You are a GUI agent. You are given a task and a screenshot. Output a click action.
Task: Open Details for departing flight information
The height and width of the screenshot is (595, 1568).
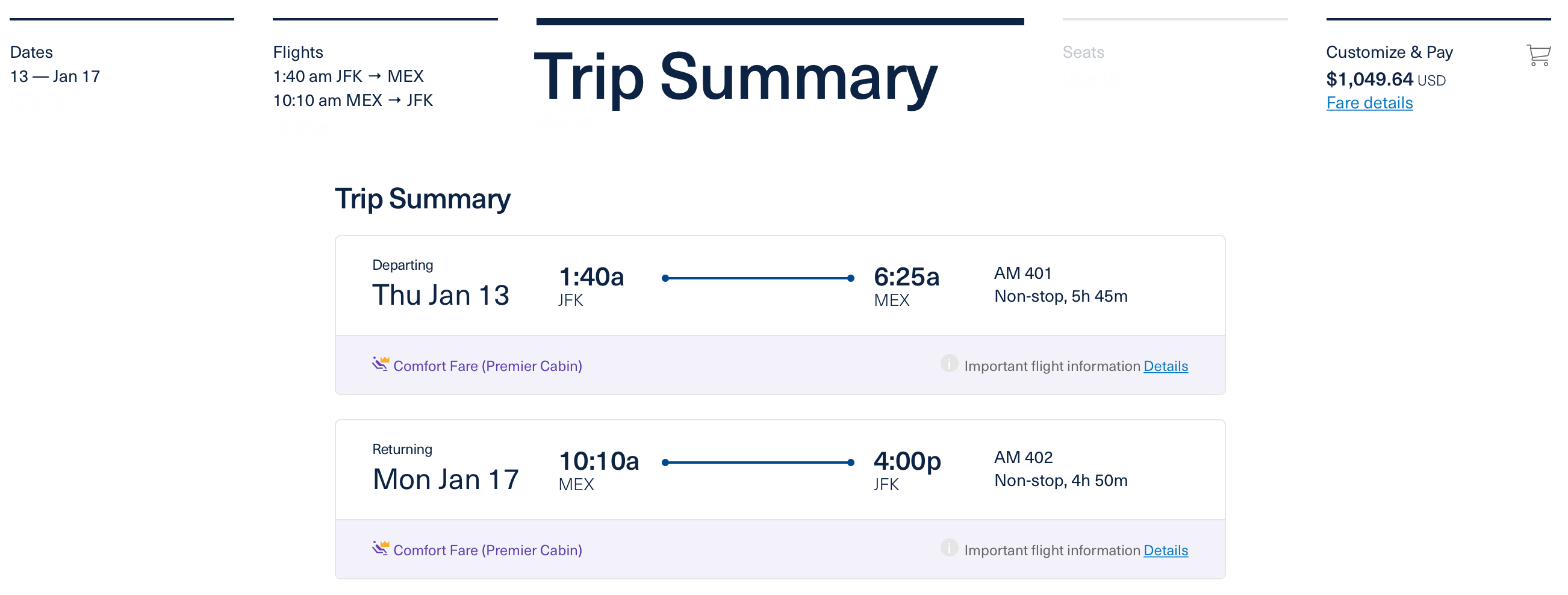(x=1166, y=366)
